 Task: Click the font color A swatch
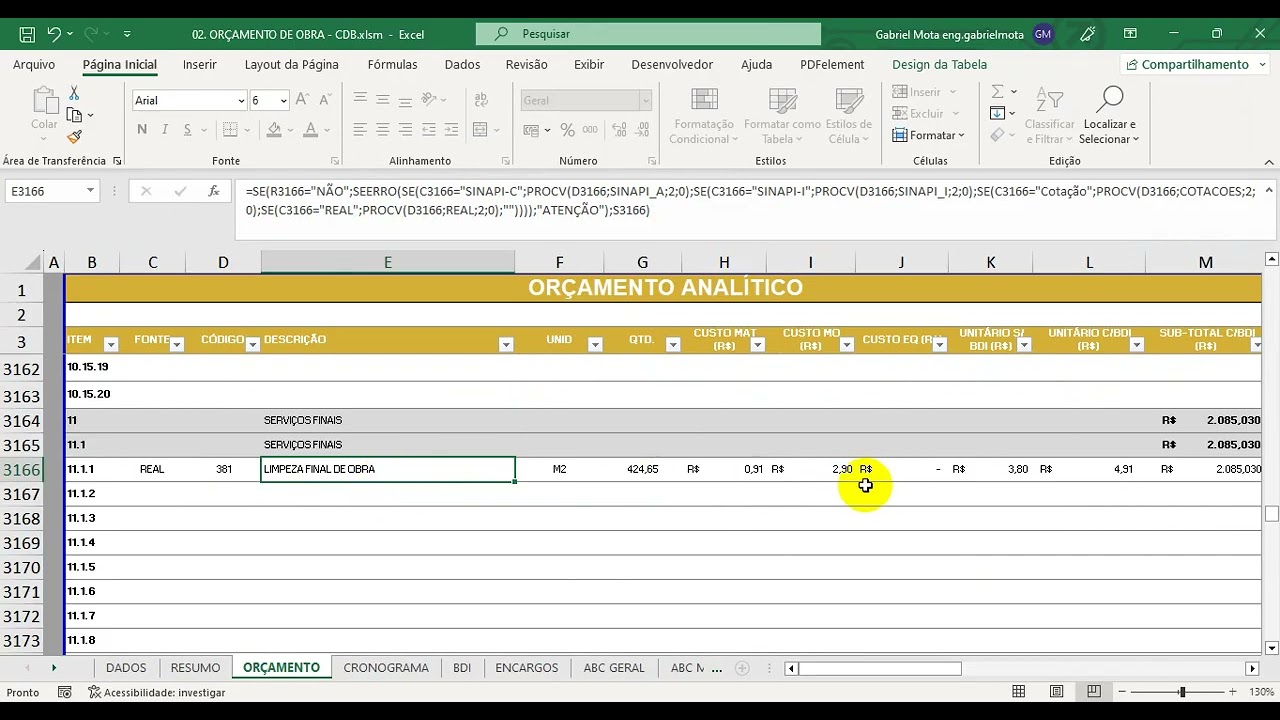[310, 130]
